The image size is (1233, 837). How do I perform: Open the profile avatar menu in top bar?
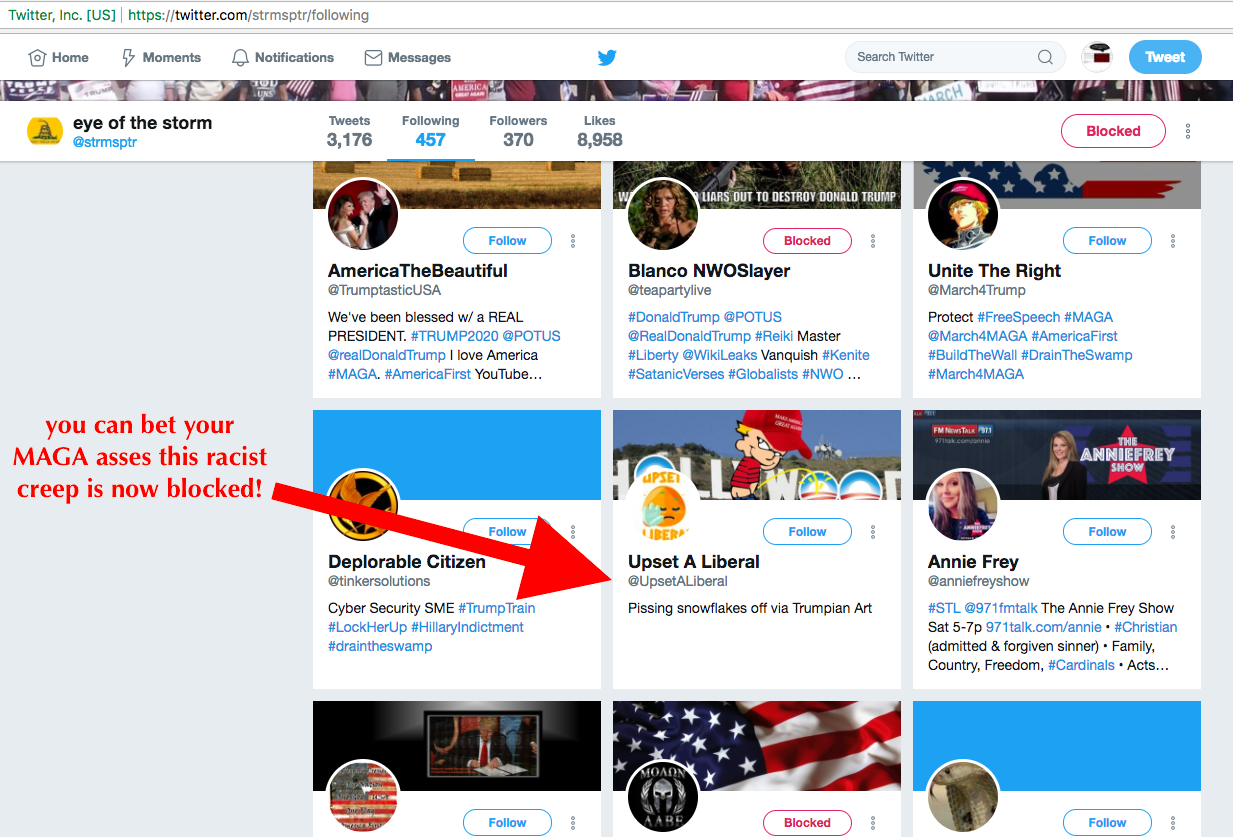(1098, 57)
